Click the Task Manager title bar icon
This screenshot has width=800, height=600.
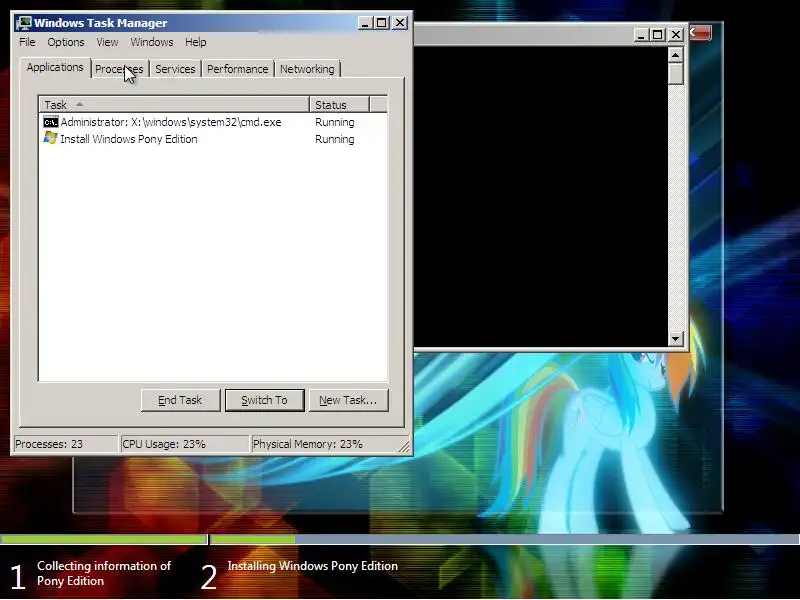point(23,23)
